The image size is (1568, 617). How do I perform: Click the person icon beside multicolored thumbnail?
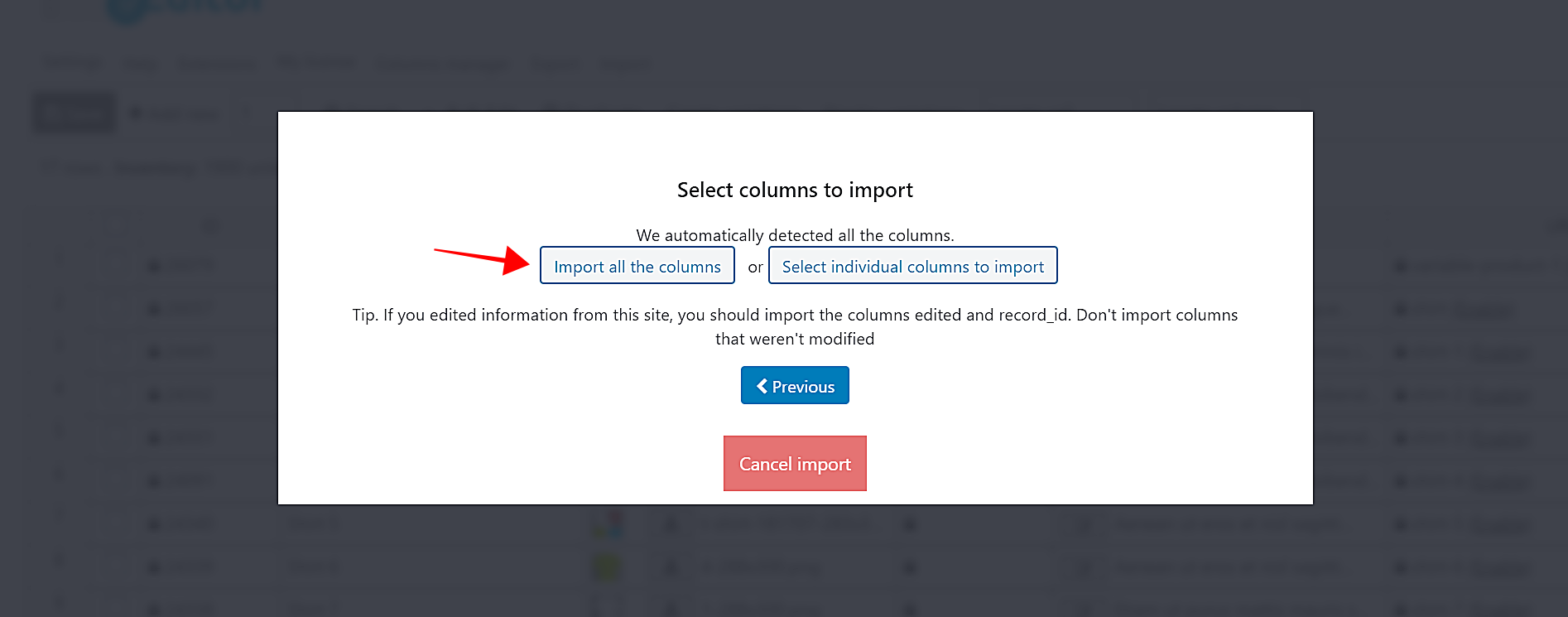[671, 524]
